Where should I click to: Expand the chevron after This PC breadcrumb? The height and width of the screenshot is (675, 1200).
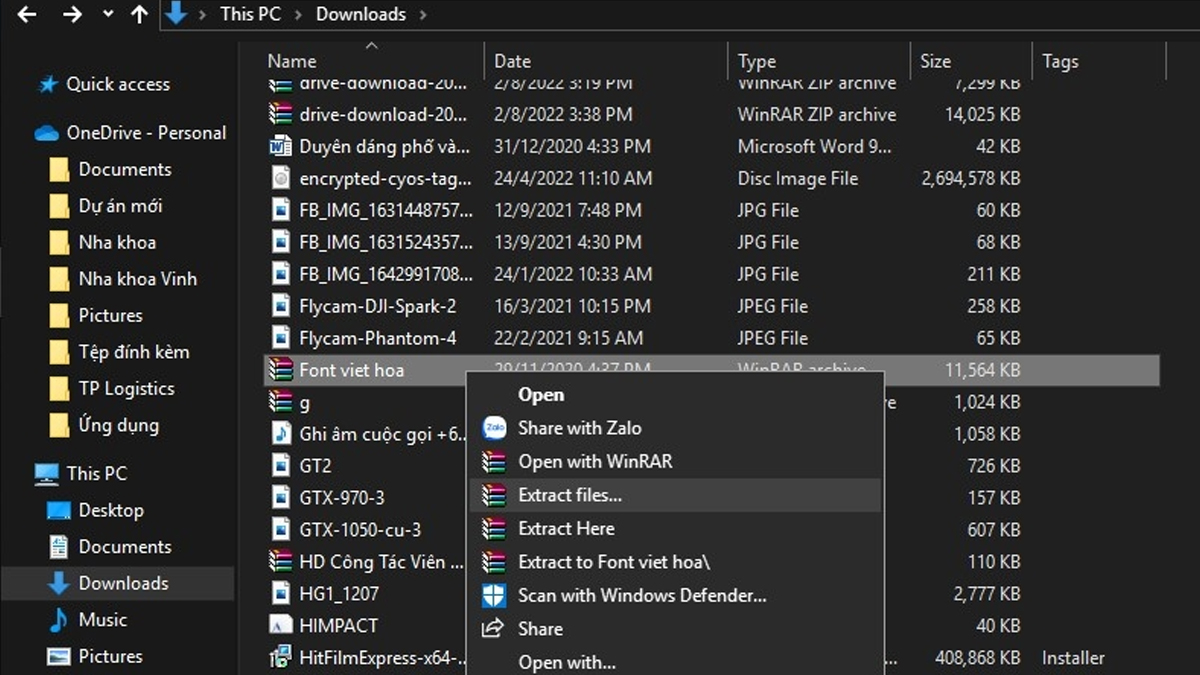click(x=298, y=14)
